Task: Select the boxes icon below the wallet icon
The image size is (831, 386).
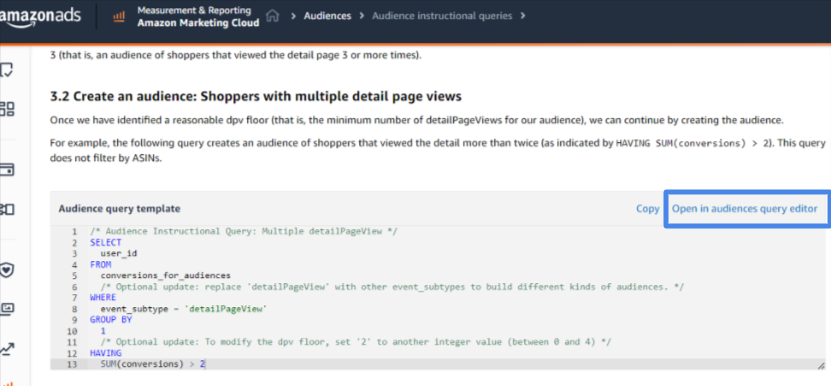Action: point(7,209)
